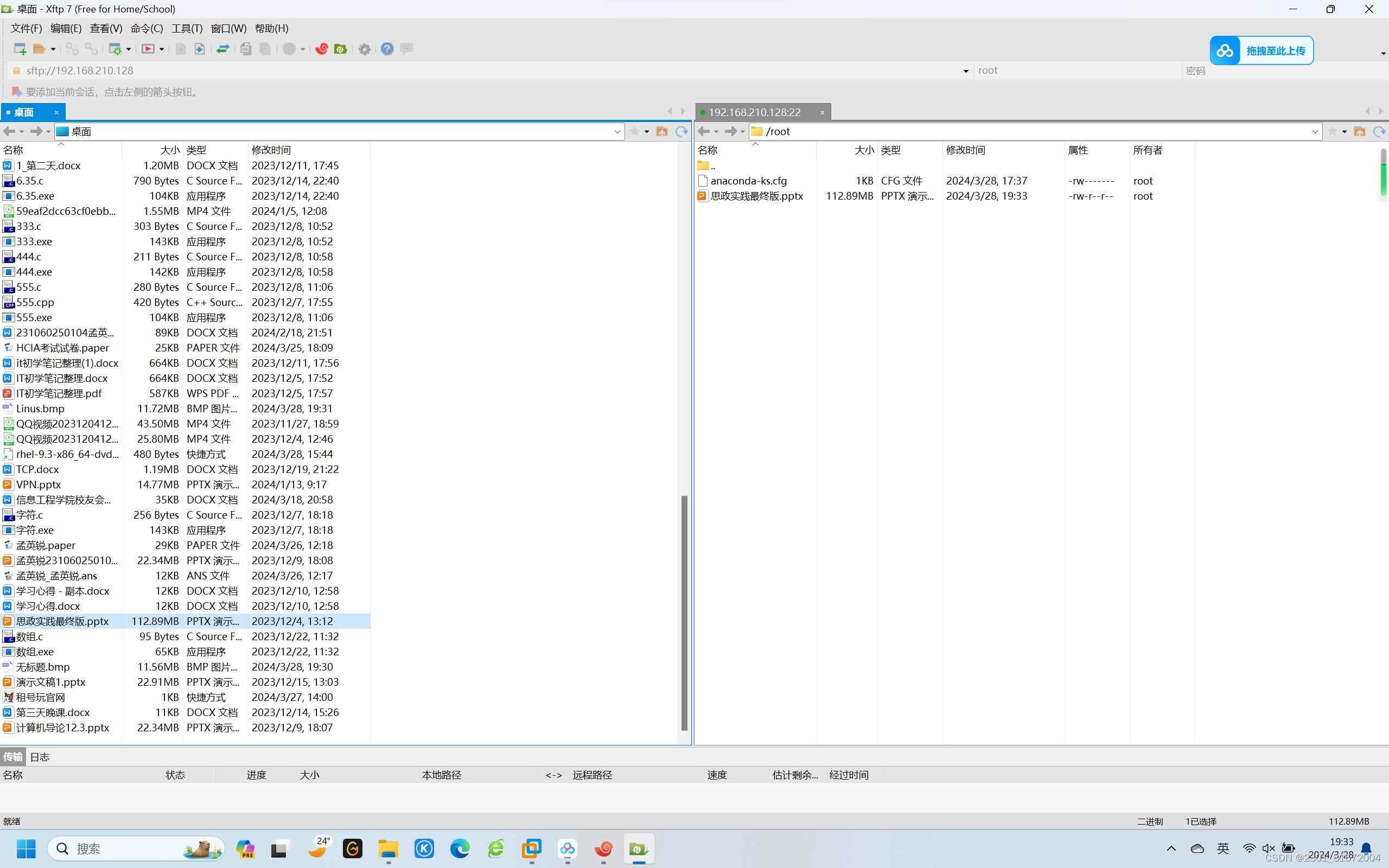Screen dimensions: 1389x868
Task: Switch to the 日志 tab
Action: pyautogui.click(x=40, y=757)
